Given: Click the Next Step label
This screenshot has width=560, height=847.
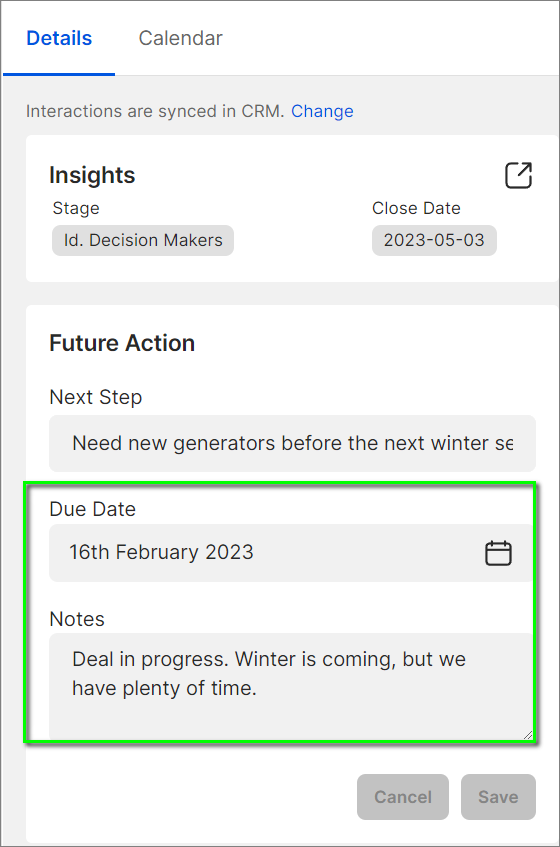Looking at the screenshot, I should (96, 398).
